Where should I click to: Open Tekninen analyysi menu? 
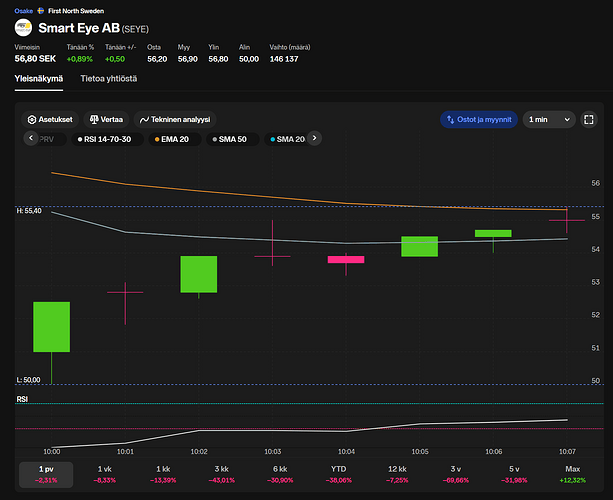click(175, 120)
